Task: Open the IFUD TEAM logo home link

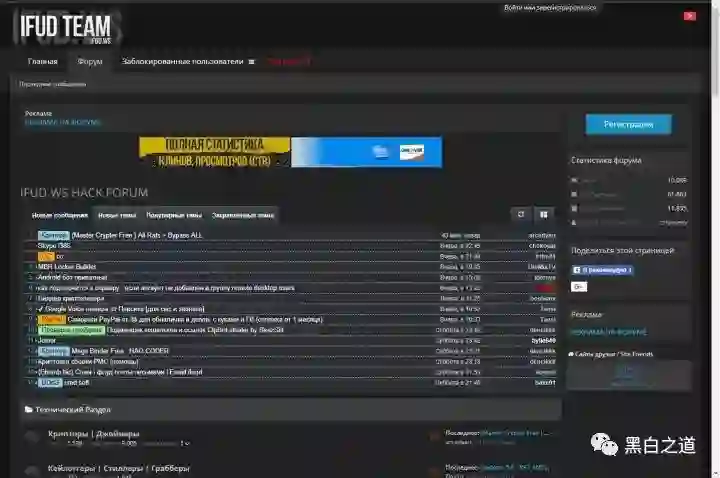Action: click(x=66, y=27)
